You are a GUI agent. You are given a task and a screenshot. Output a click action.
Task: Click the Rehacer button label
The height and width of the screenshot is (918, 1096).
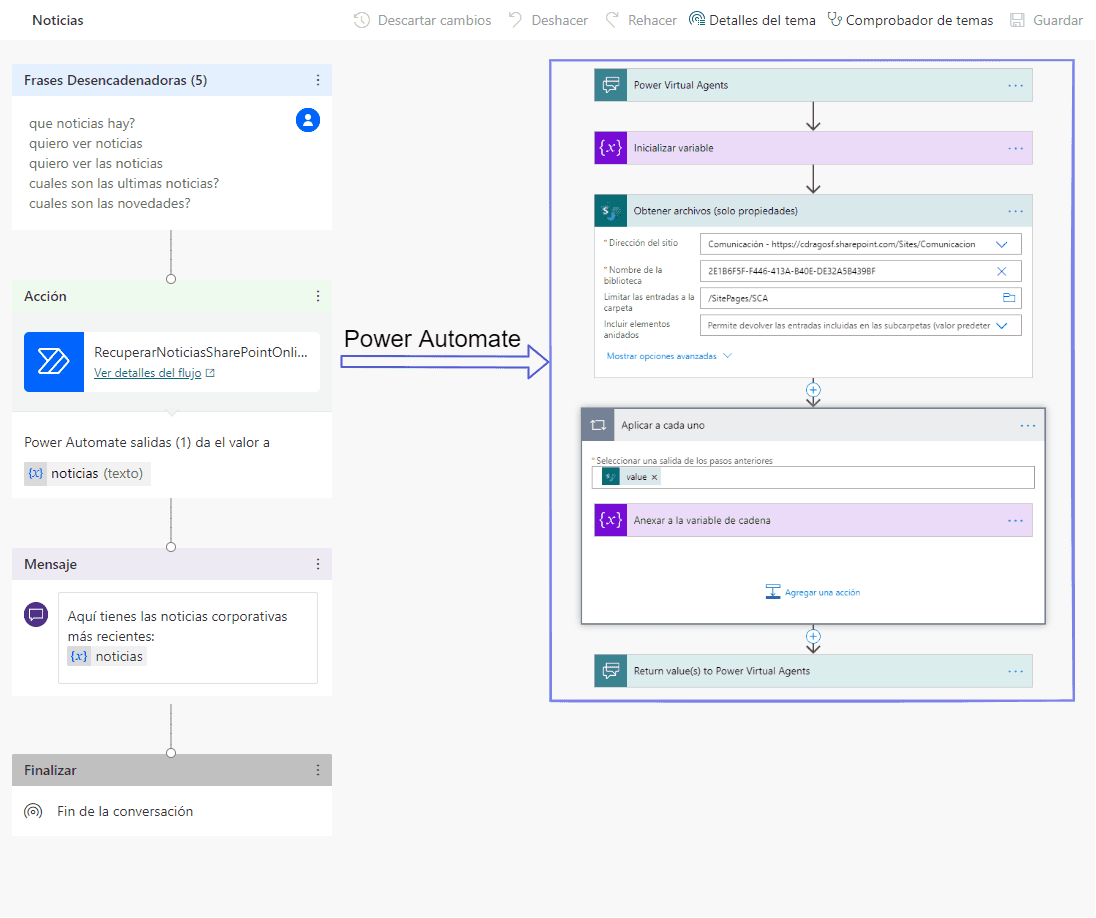[652, 20]
